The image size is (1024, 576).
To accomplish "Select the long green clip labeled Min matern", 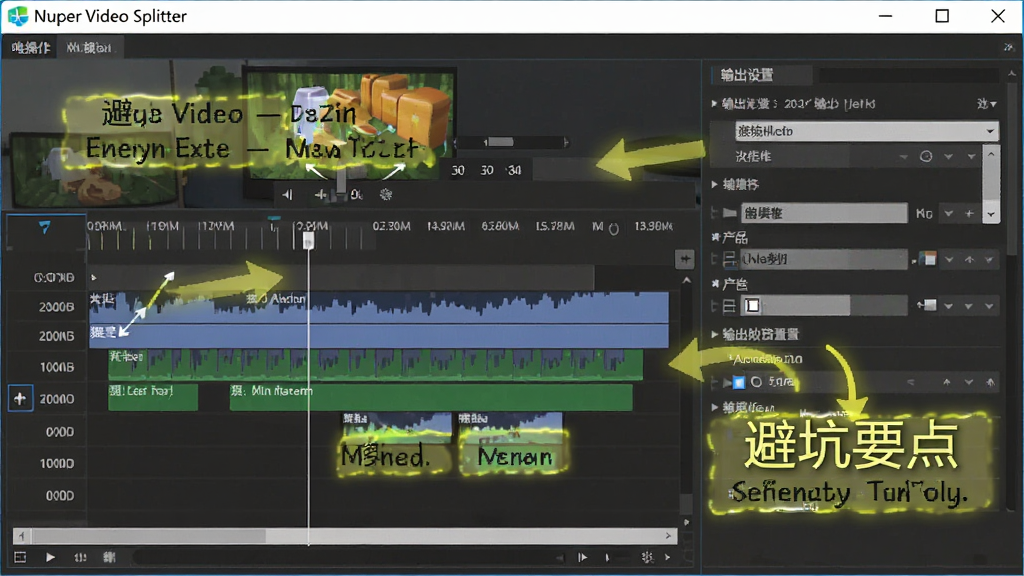I will [x=431, y=397].
